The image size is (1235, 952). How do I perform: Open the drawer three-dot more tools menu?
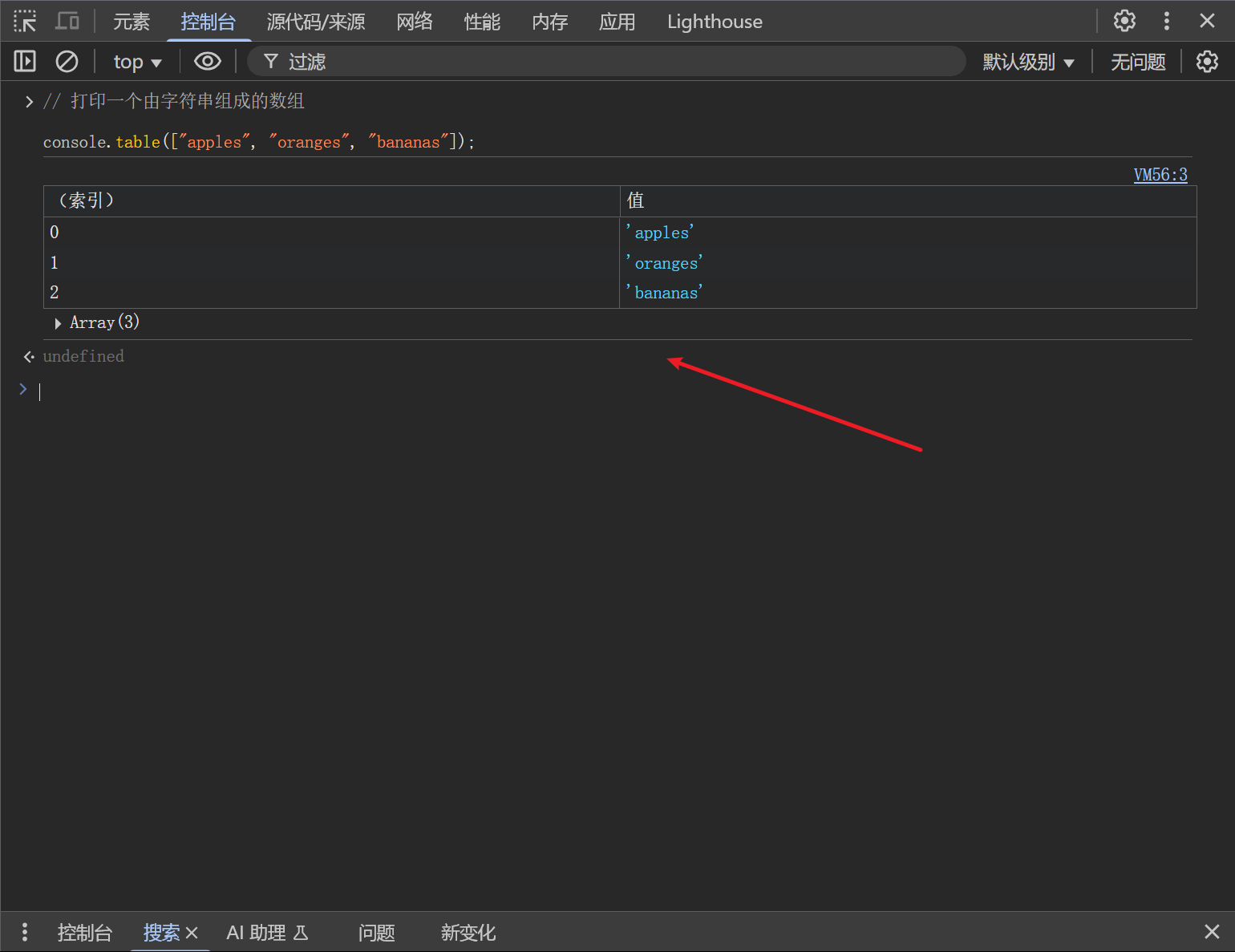[x=25, y=932]
